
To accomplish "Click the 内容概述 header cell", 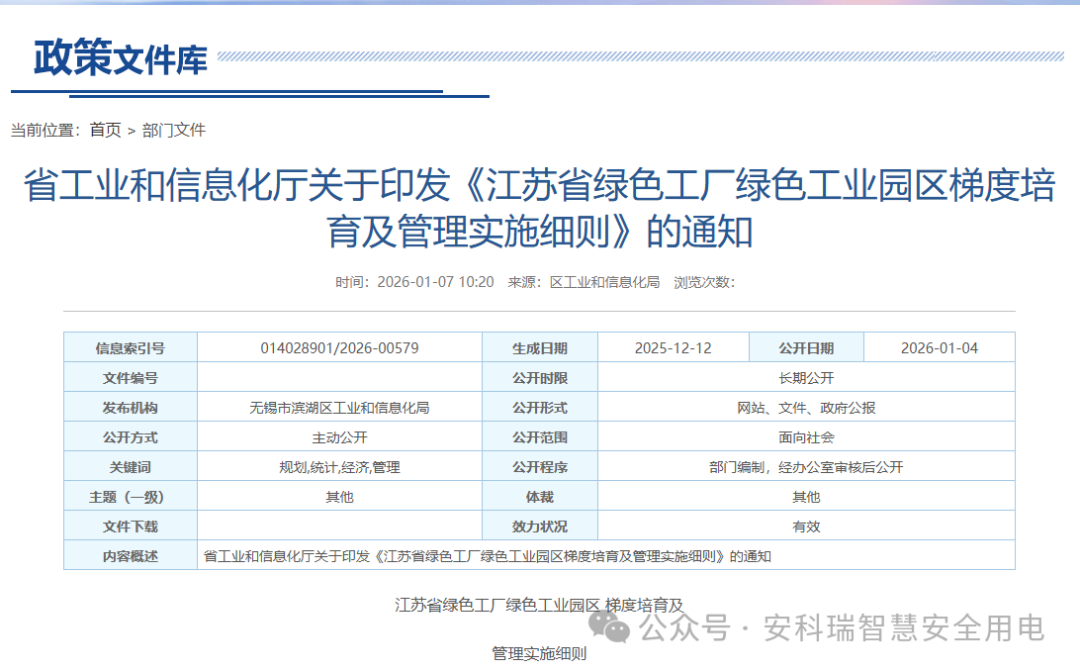I will coord(130,555).
